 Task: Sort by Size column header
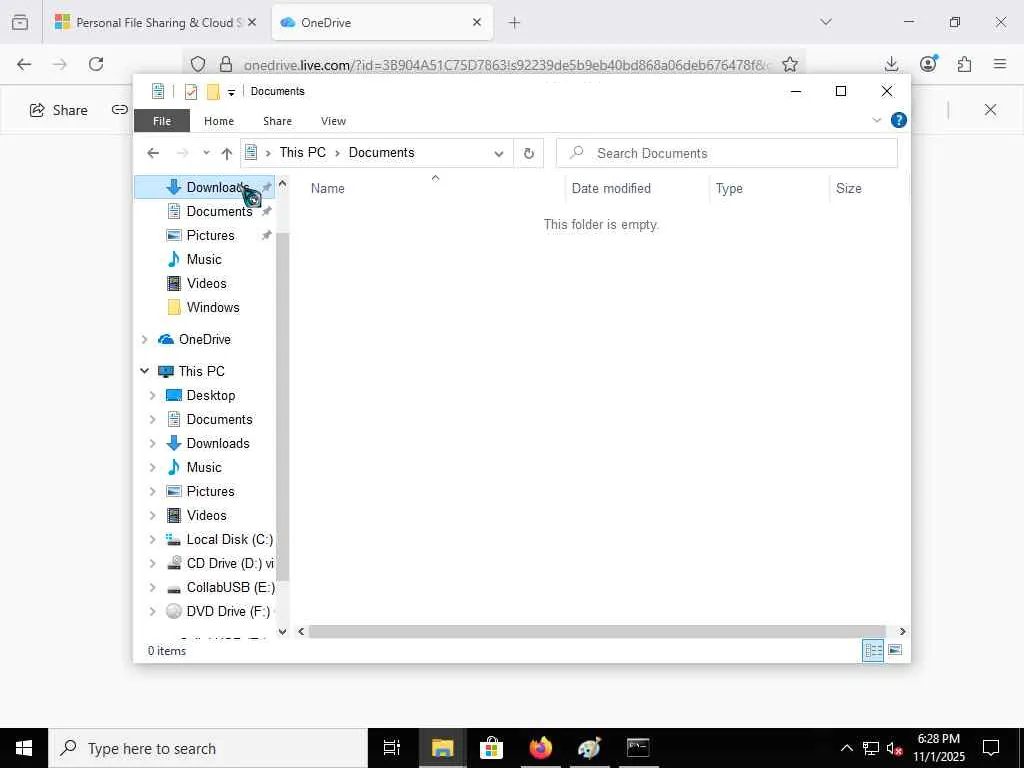click(848, 188)
